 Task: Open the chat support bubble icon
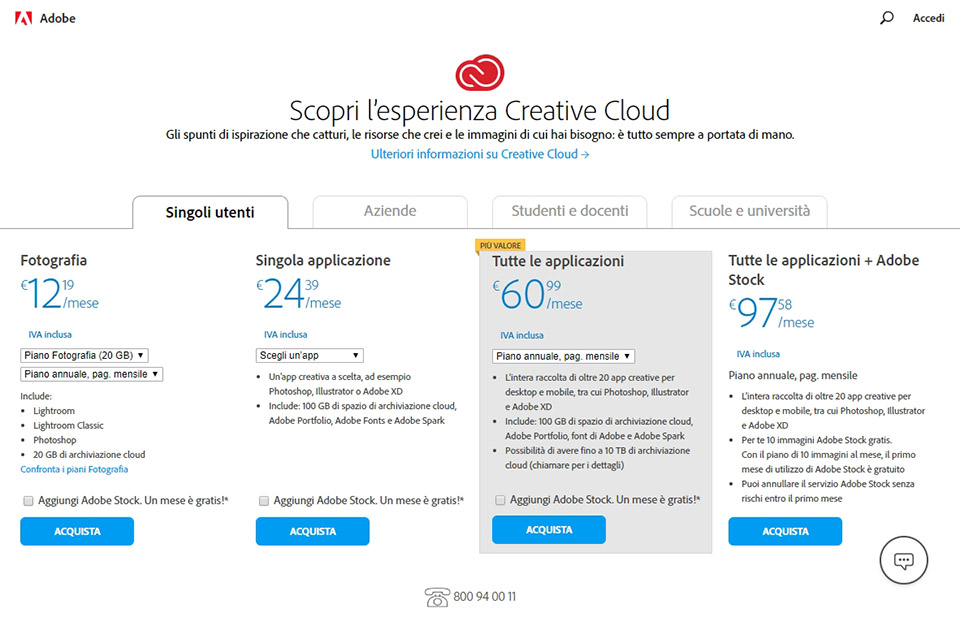pyautogui.click(x=904, y=561)
